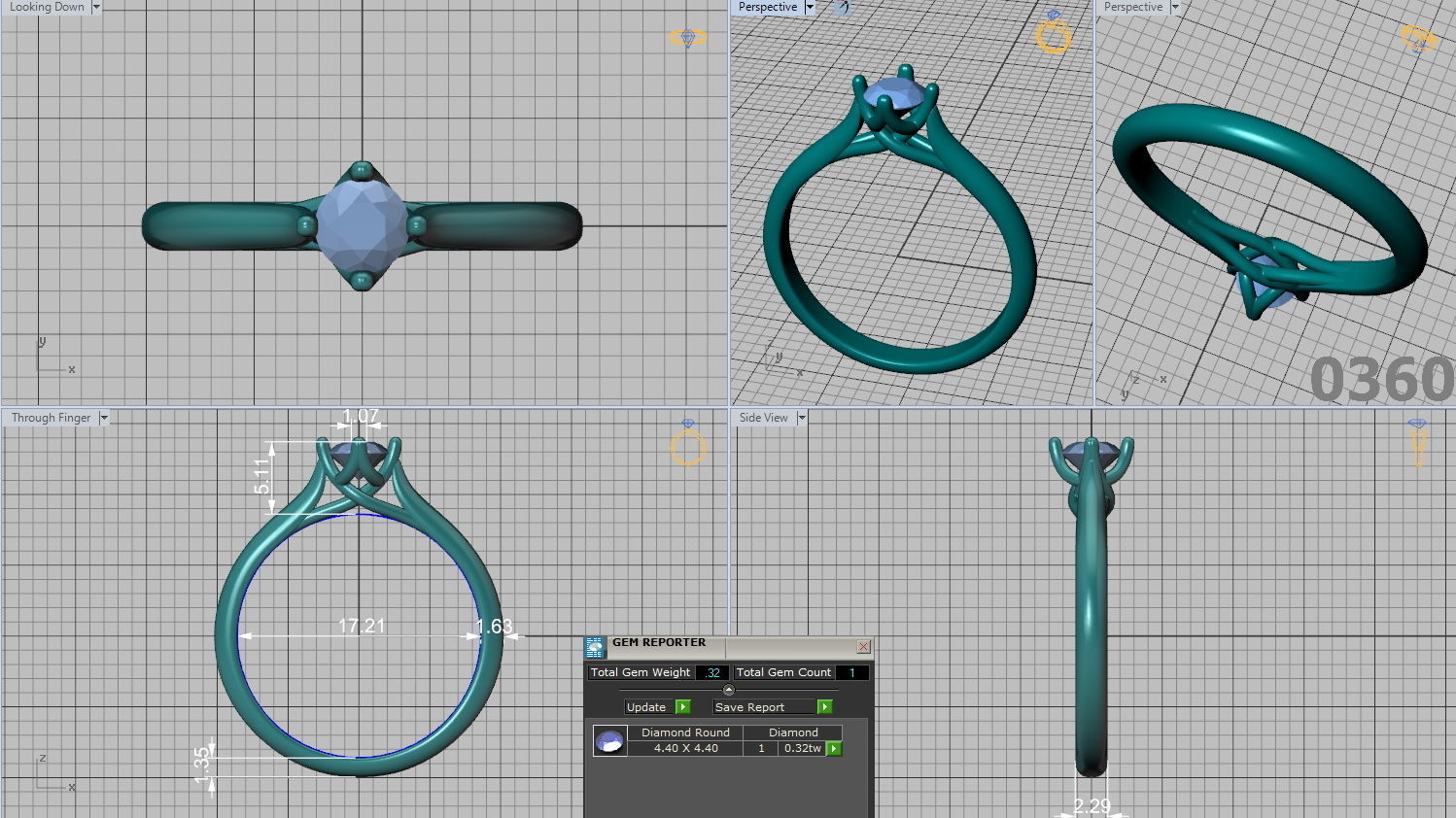Screen dimensions: 1456x818
Task: Click the Gem Reporter panel icon
Action: (595, 647)
